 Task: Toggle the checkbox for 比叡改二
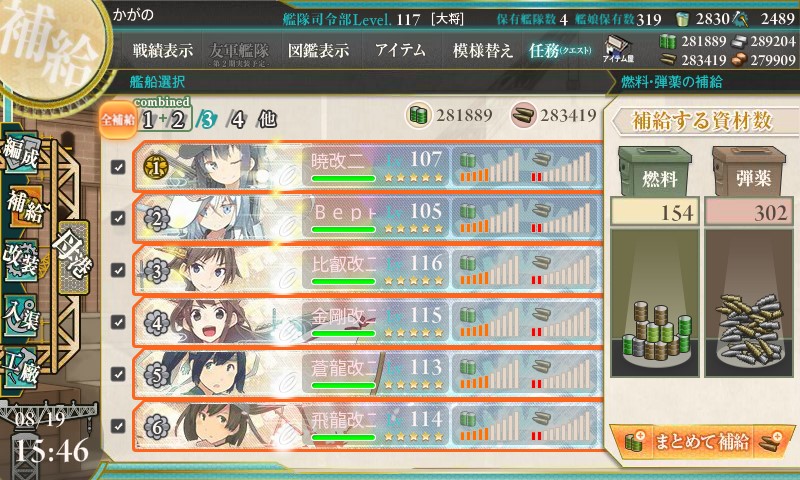118,270
